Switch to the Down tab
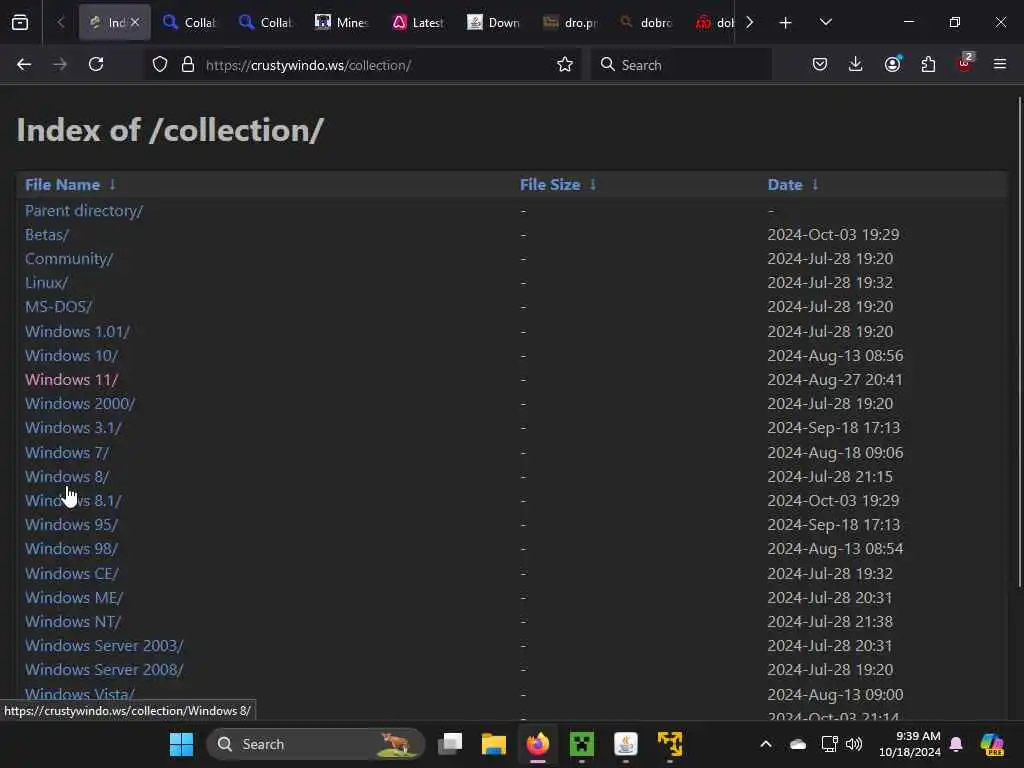 494,23
